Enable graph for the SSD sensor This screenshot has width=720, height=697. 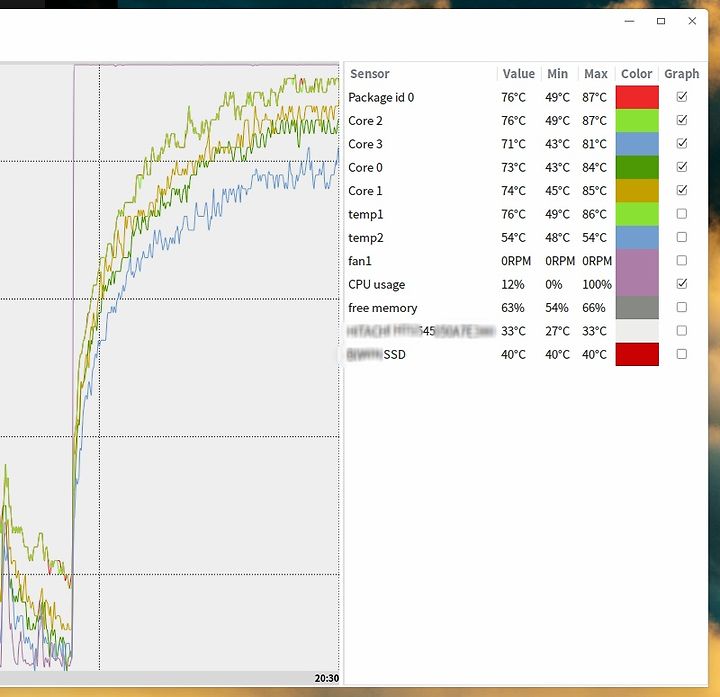[x=681, y=354]
